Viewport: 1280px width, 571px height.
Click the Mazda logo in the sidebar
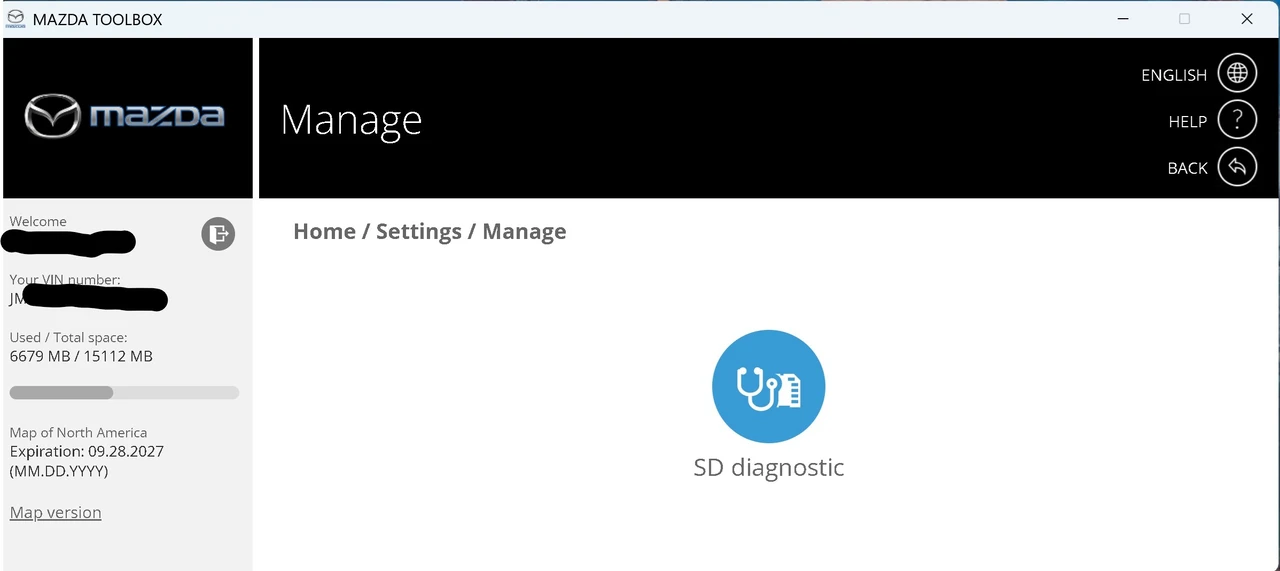point(125,117)
